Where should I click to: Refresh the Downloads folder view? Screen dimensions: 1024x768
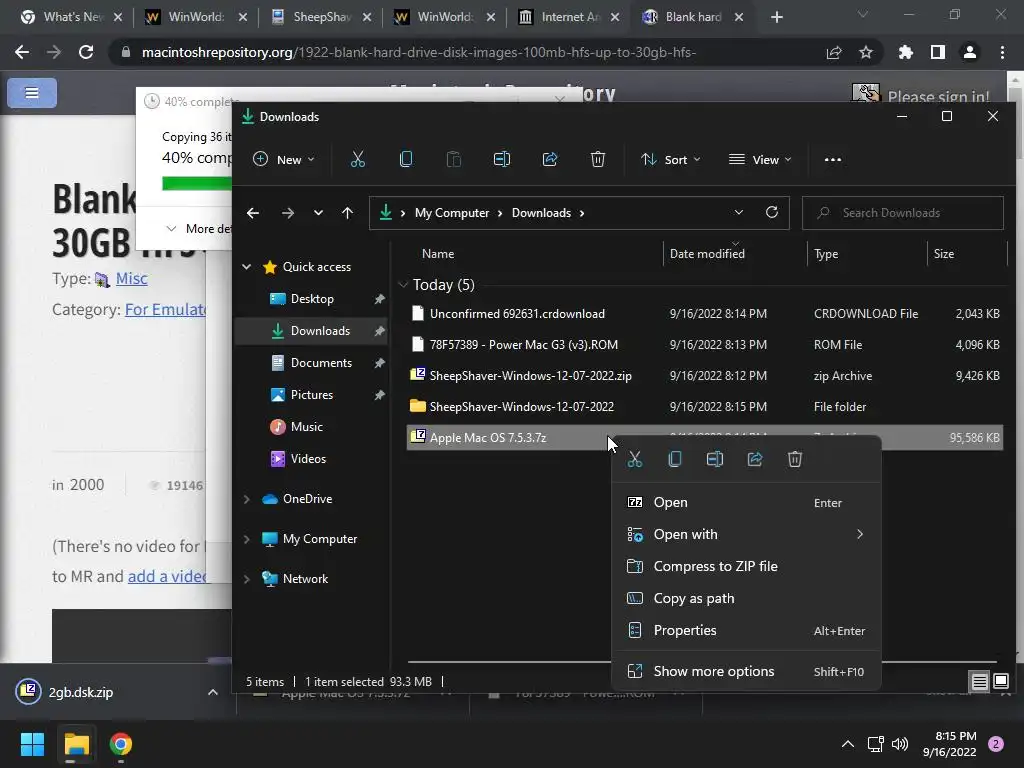pyautogui.click(x=772, y=212)
